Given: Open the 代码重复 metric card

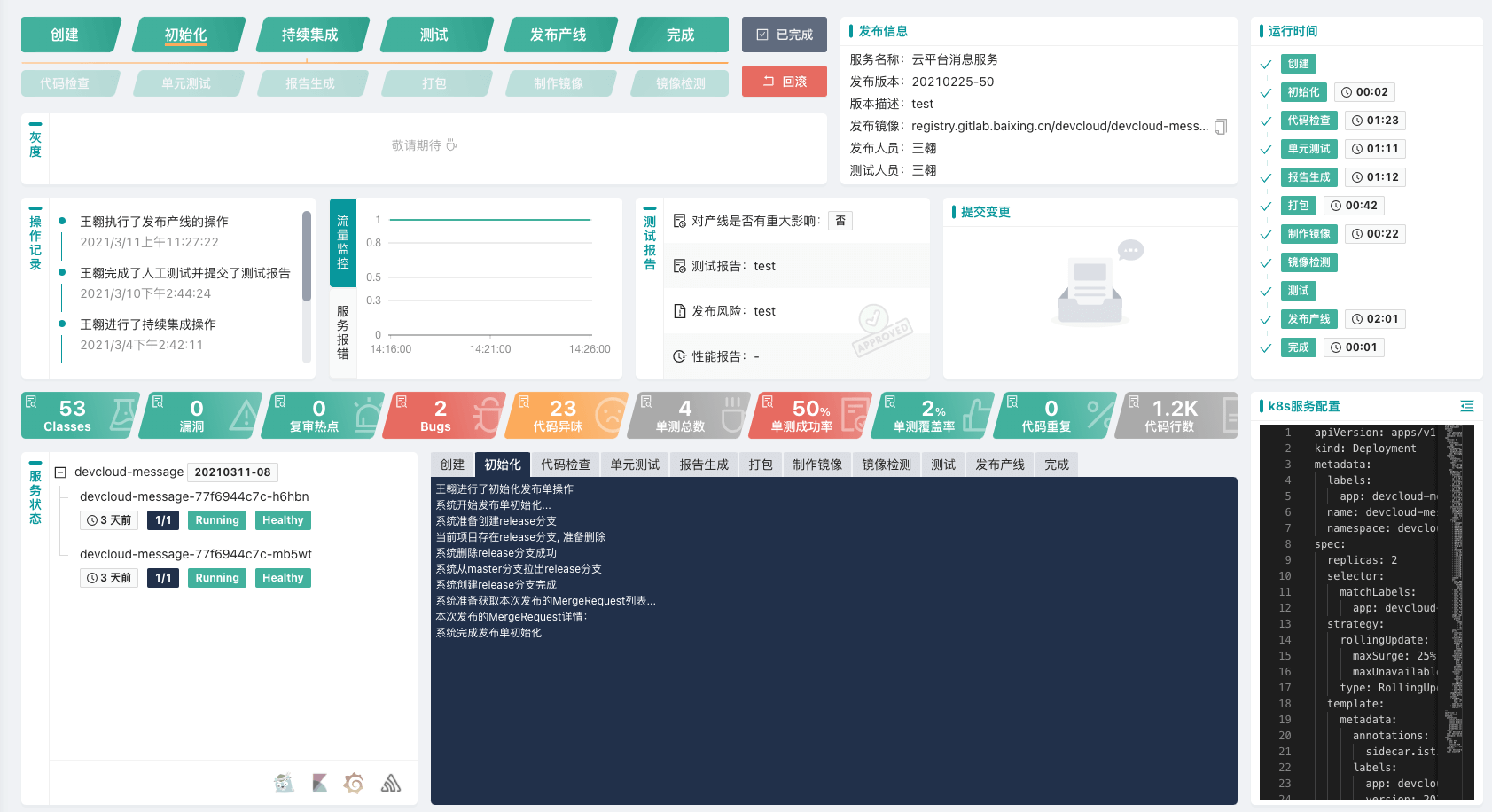Looking at the screenshot, I should [1056, 416].
